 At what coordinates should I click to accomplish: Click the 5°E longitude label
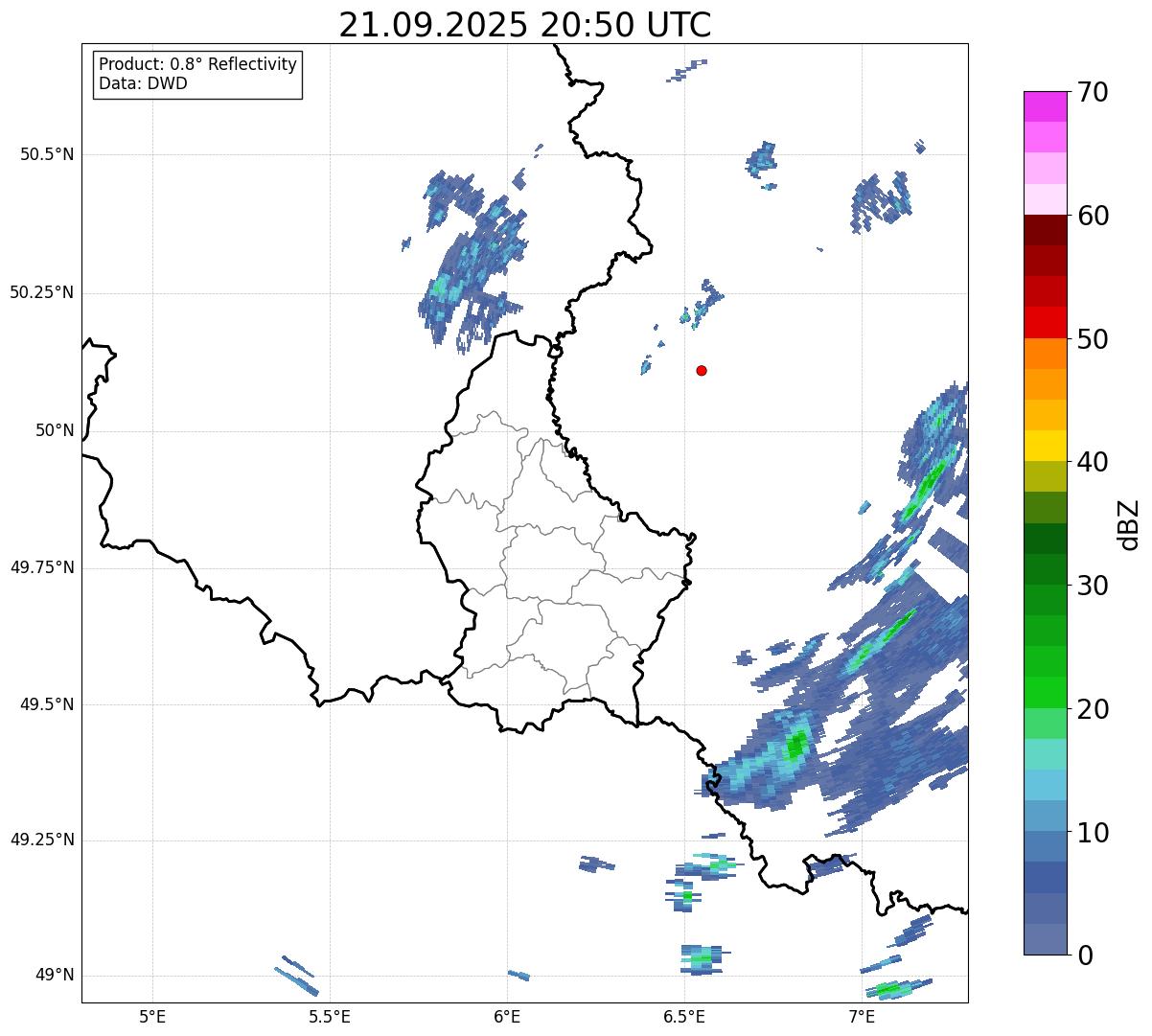click(152, 1016)
